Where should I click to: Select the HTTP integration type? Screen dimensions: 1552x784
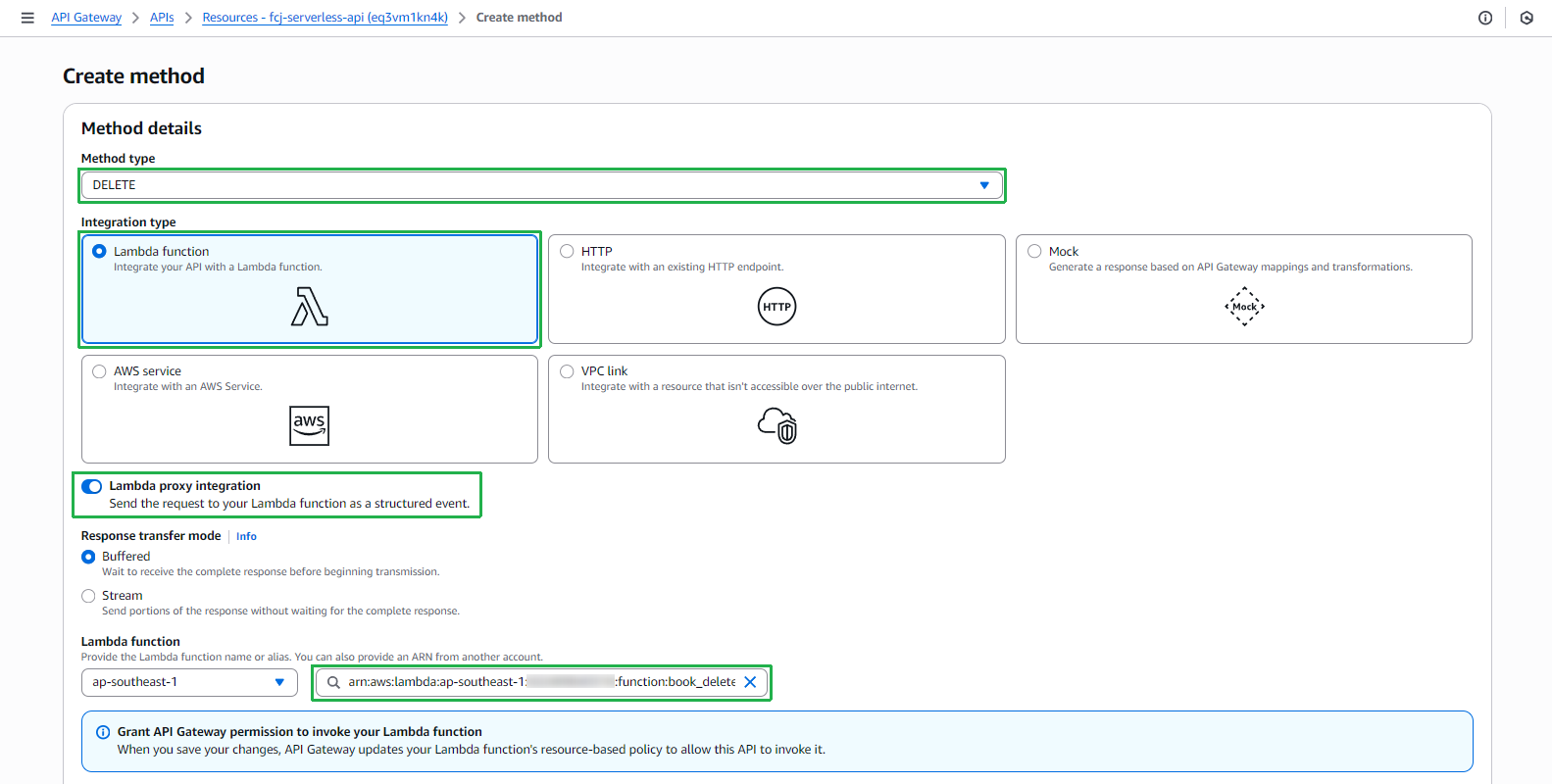coord(776,289)
